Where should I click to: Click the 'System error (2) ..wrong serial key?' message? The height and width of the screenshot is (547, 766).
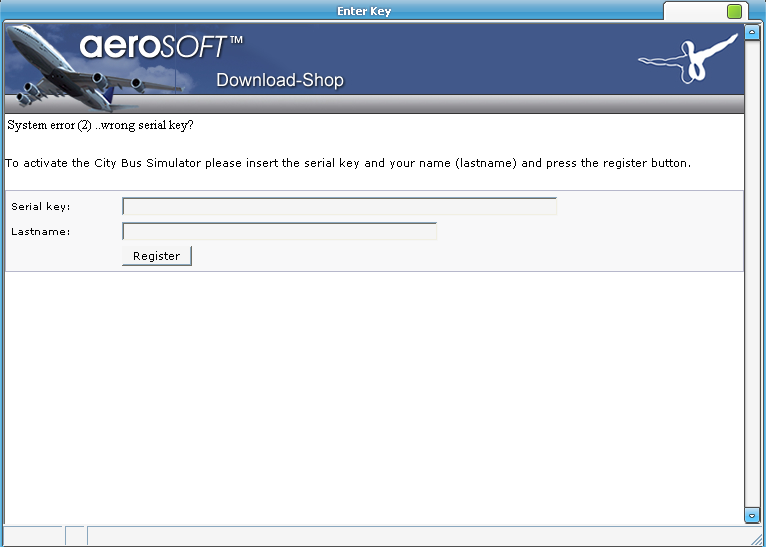pyautogui.click(x=101, y=126)
